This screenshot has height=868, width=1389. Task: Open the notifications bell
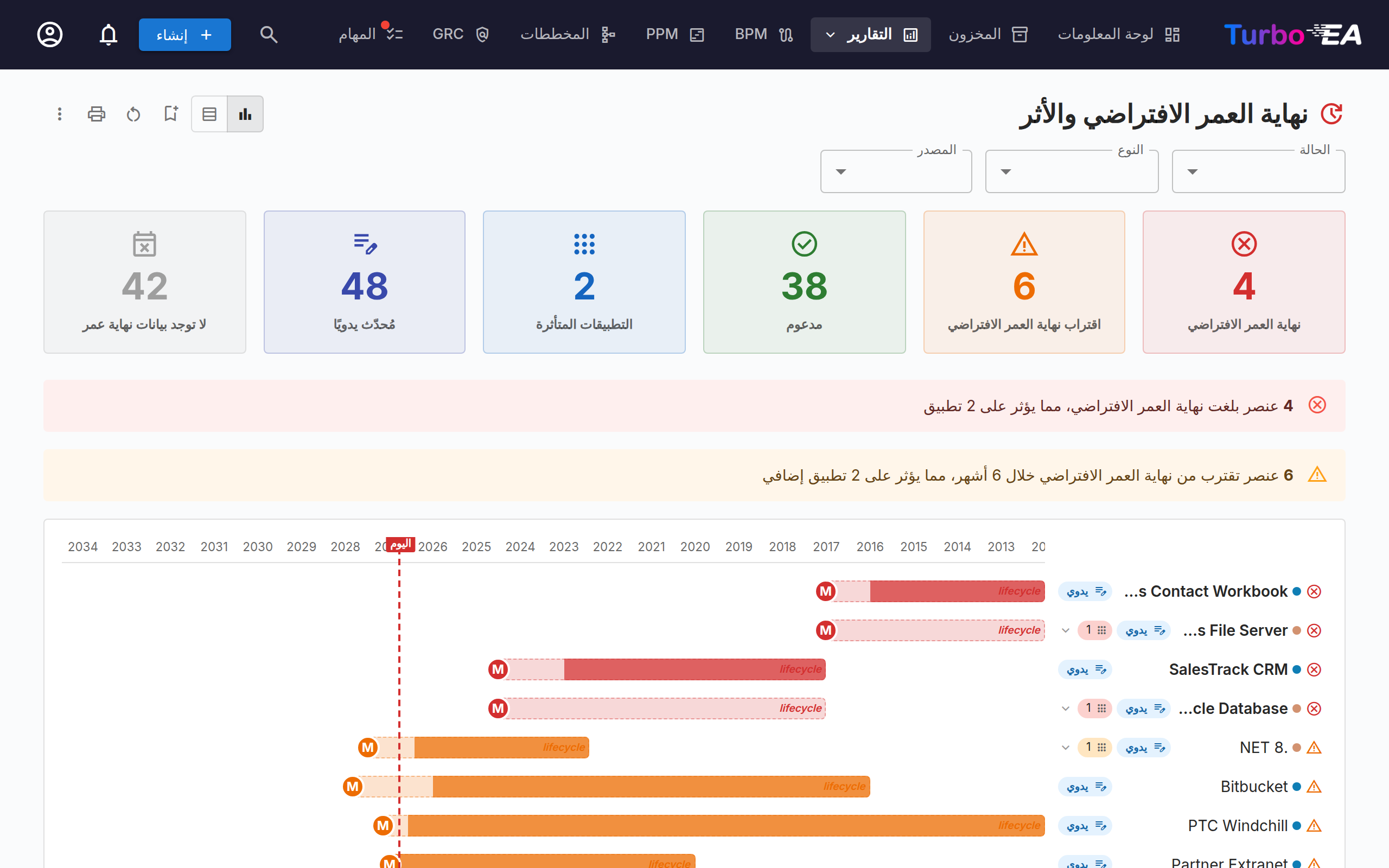coord(109,34)
